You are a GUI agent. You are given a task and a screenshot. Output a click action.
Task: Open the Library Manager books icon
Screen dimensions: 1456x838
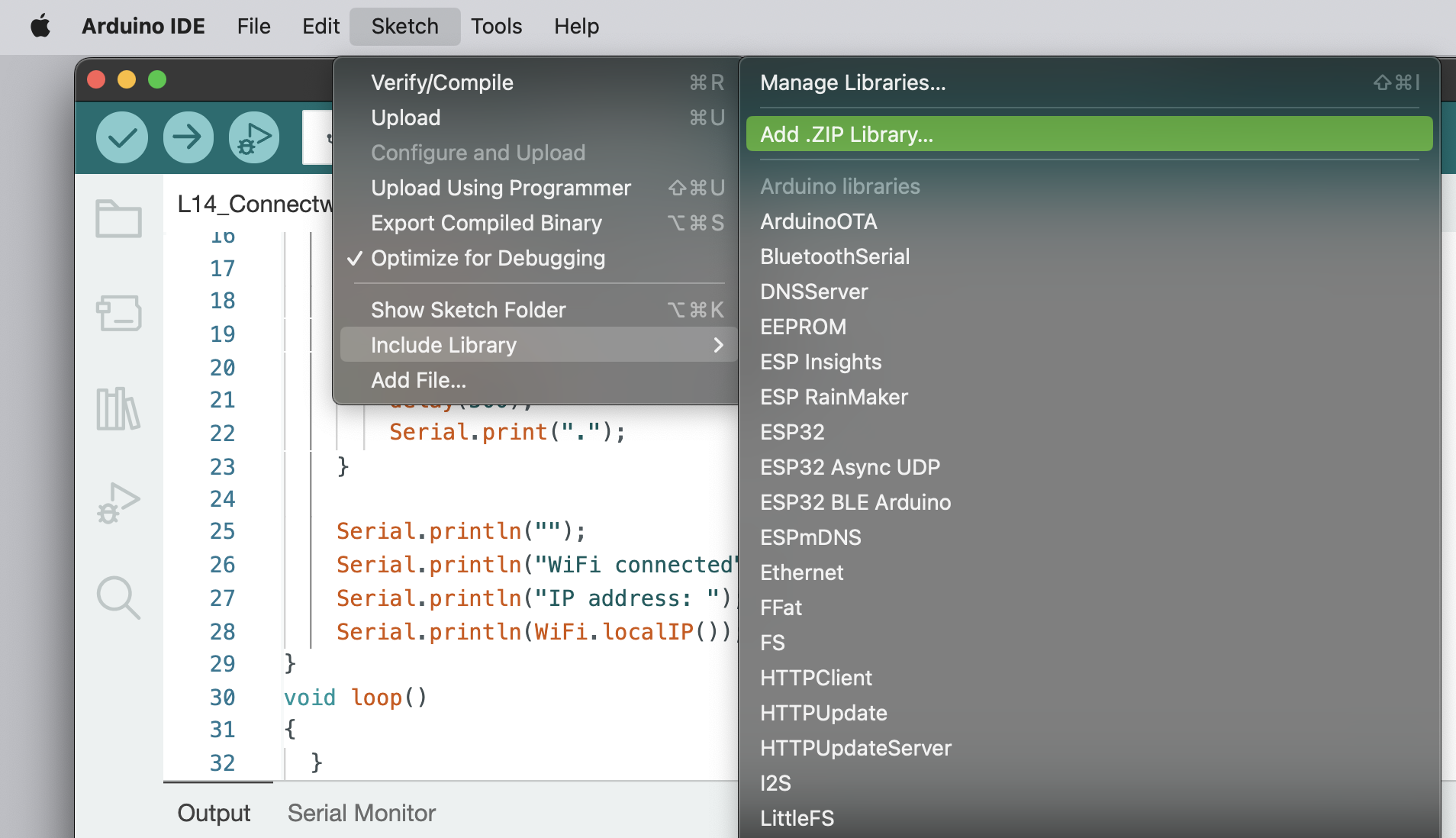[118, 408]
